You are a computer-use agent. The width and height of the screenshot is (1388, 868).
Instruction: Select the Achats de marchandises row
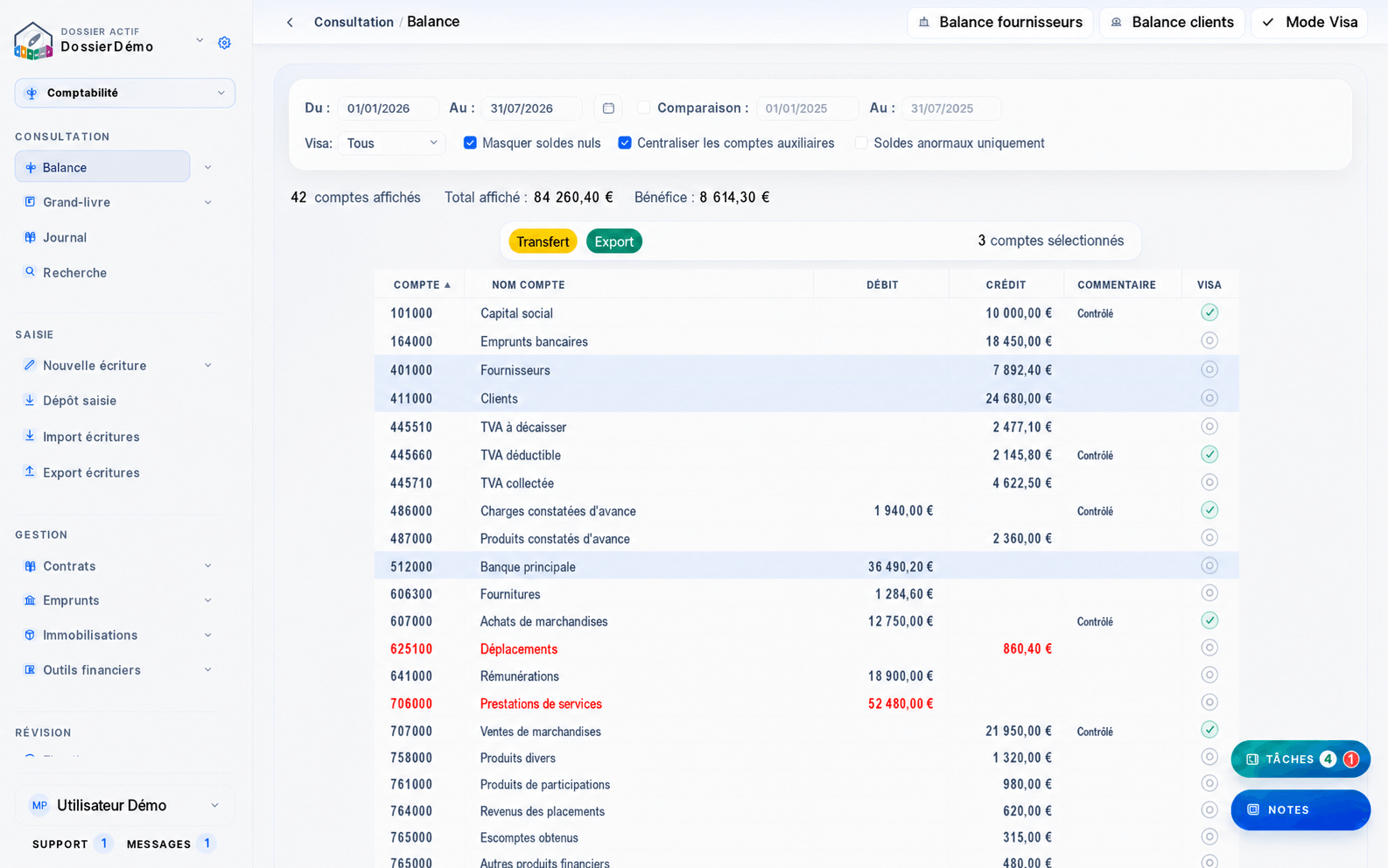coord(806,621)
